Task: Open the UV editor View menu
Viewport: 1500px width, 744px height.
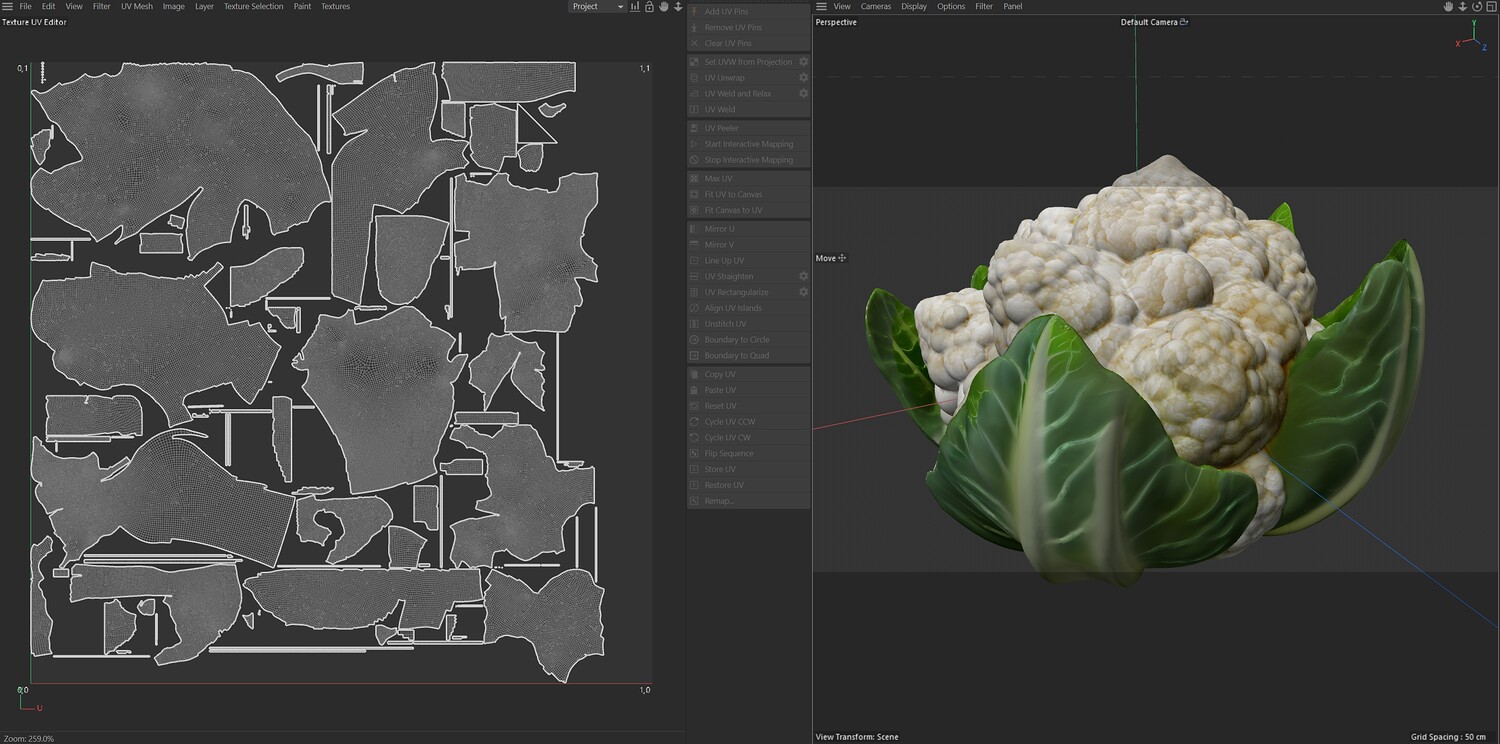Action: pyautogui.click(x=74, y=6)
